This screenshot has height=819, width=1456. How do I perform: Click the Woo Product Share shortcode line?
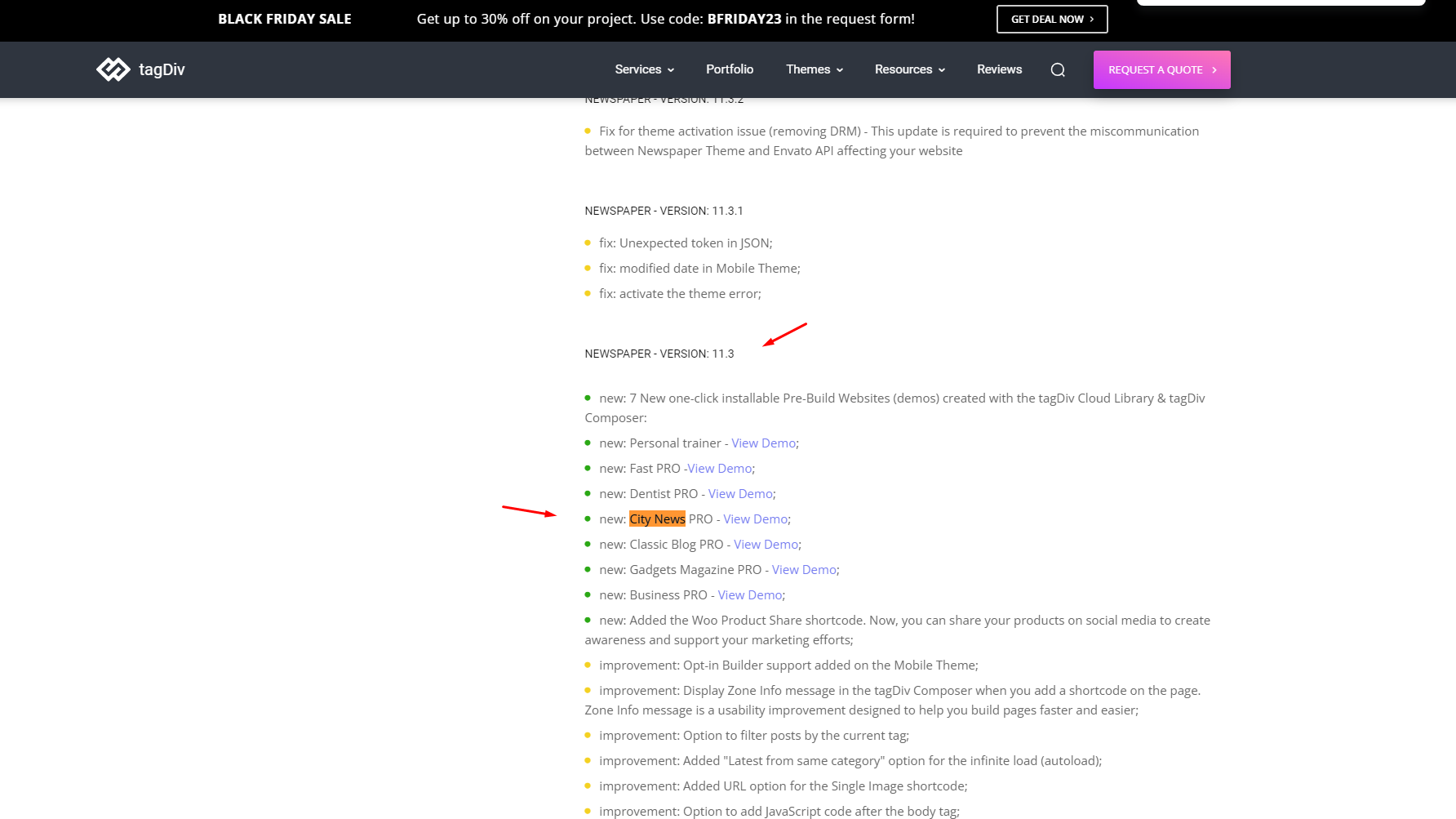[x=898, y=630]
